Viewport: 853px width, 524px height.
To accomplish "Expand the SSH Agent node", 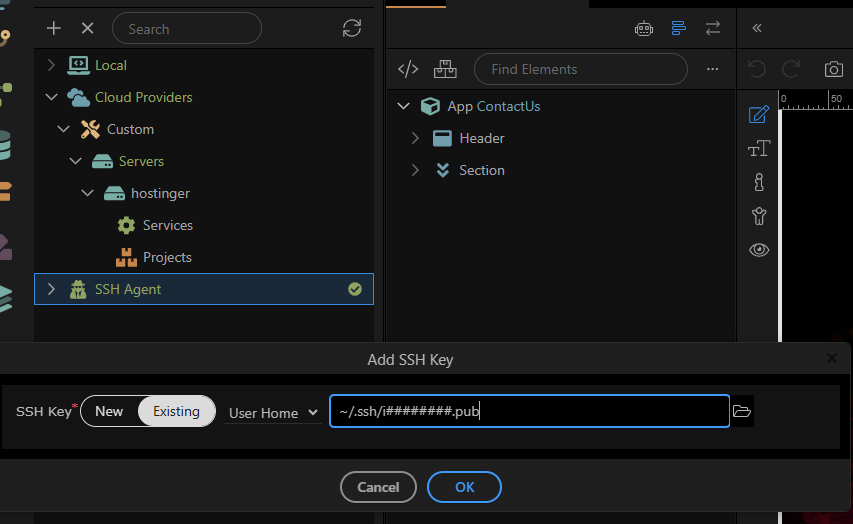I will (51, 289).
